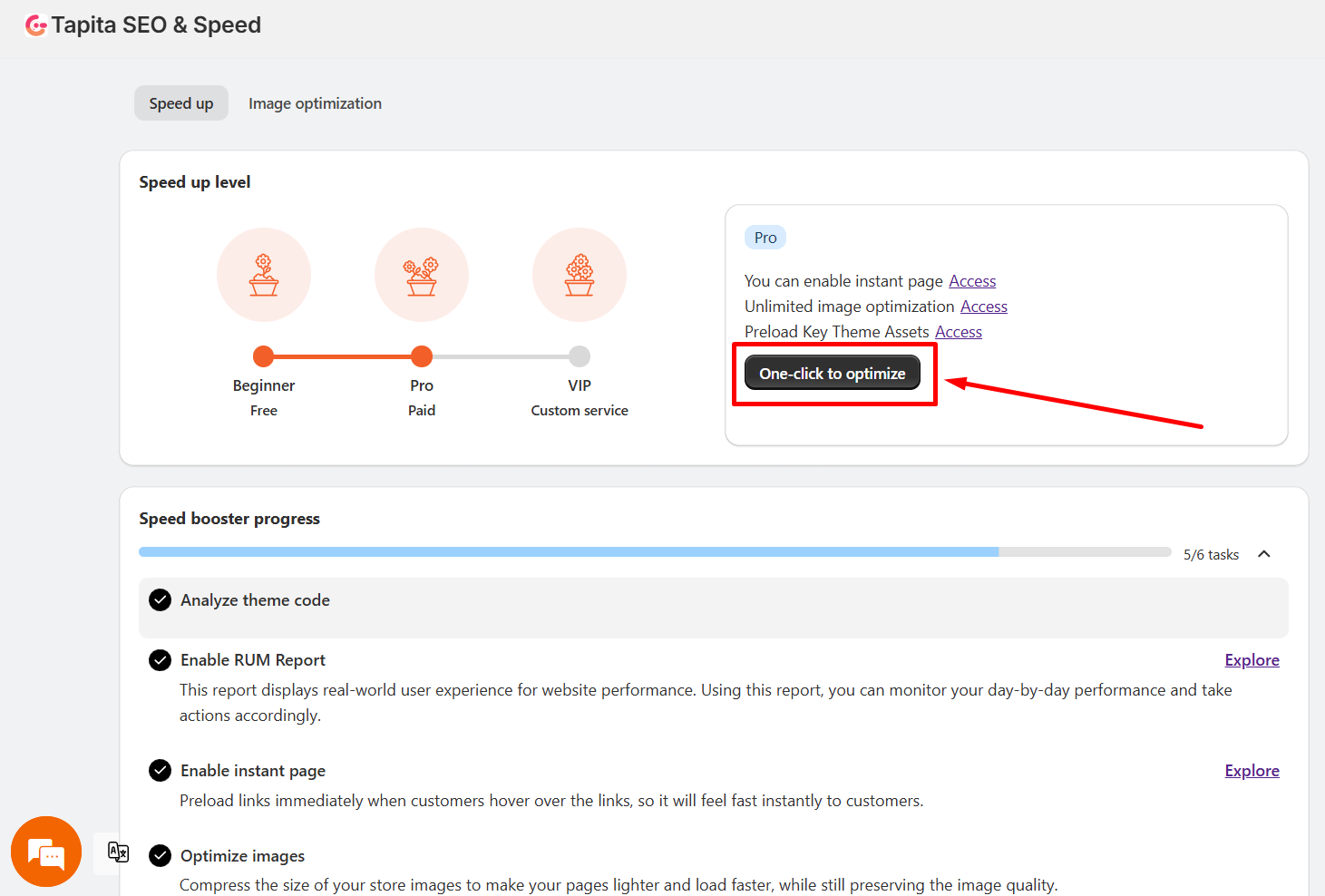This screenshot has width=1325, height=896.
Task: Click the Pro Paid level label
Action: (422, 397)
